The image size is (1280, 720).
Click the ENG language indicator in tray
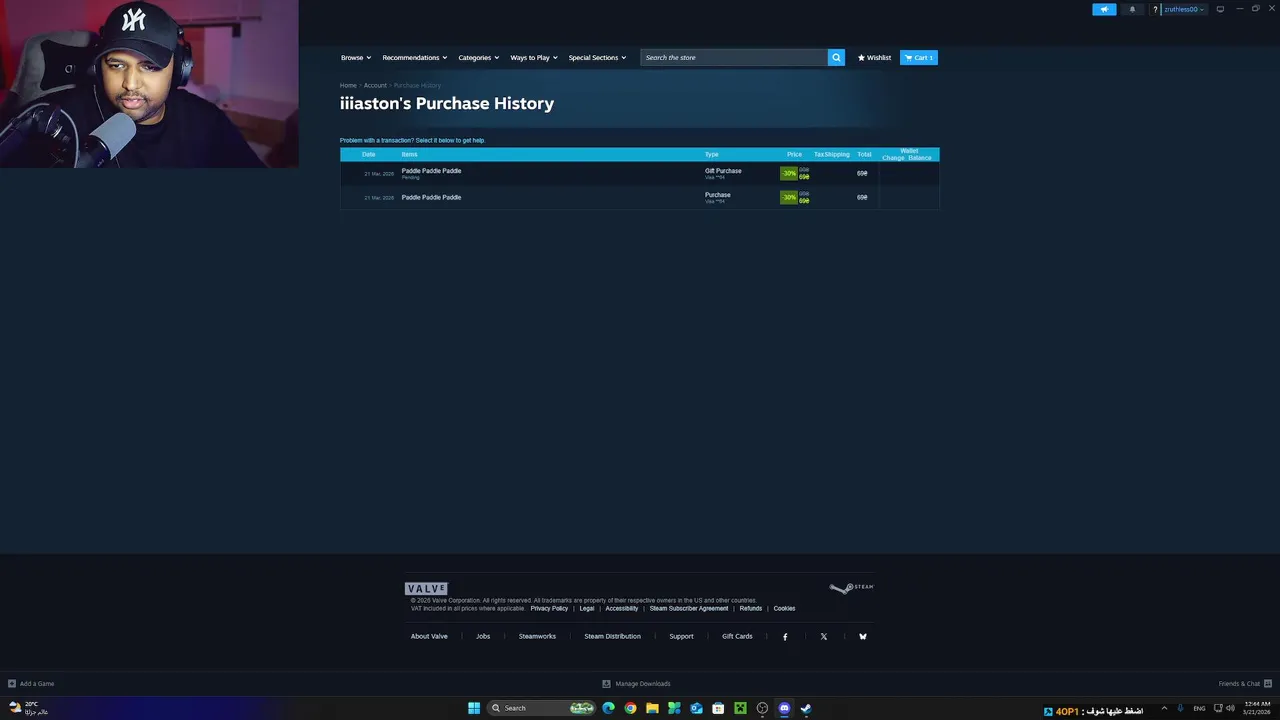tap(1199, 708)
